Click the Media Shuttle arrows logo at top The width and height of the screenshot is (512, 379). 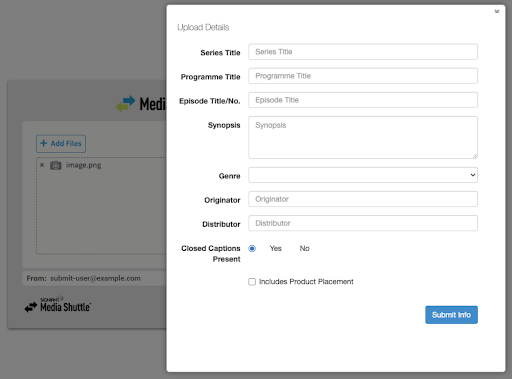tap(126, 104)
